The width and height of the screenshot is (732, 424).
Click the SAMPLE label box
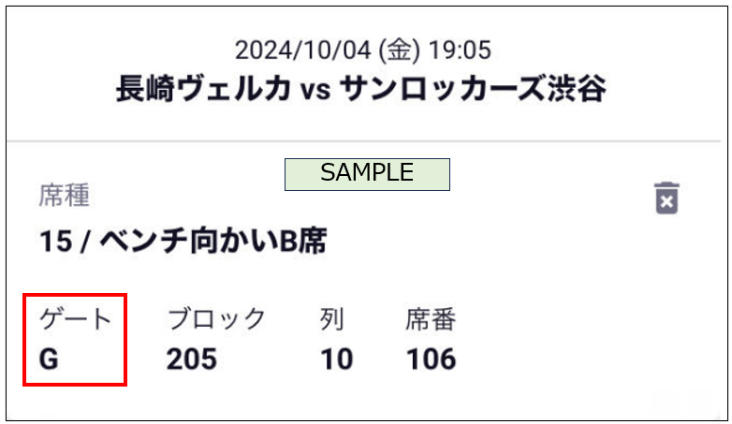point(367,174)
